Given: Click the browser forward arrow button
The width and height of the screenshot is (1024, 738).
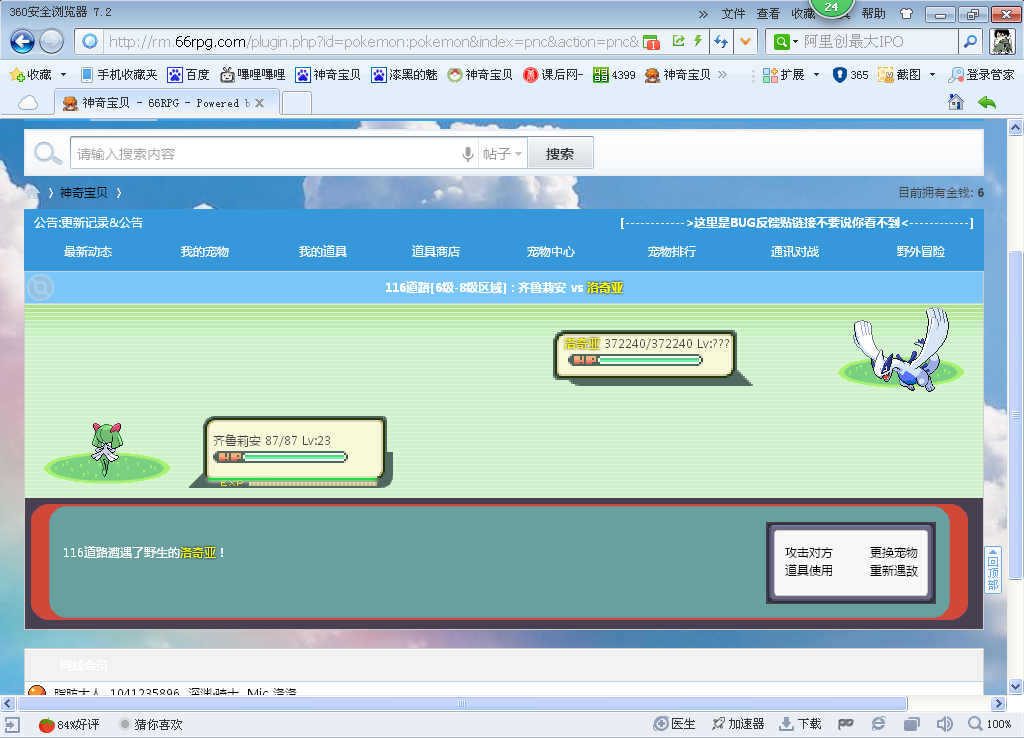Looking at the screenshot, I should pyautogui.click(x=52, y=42).
